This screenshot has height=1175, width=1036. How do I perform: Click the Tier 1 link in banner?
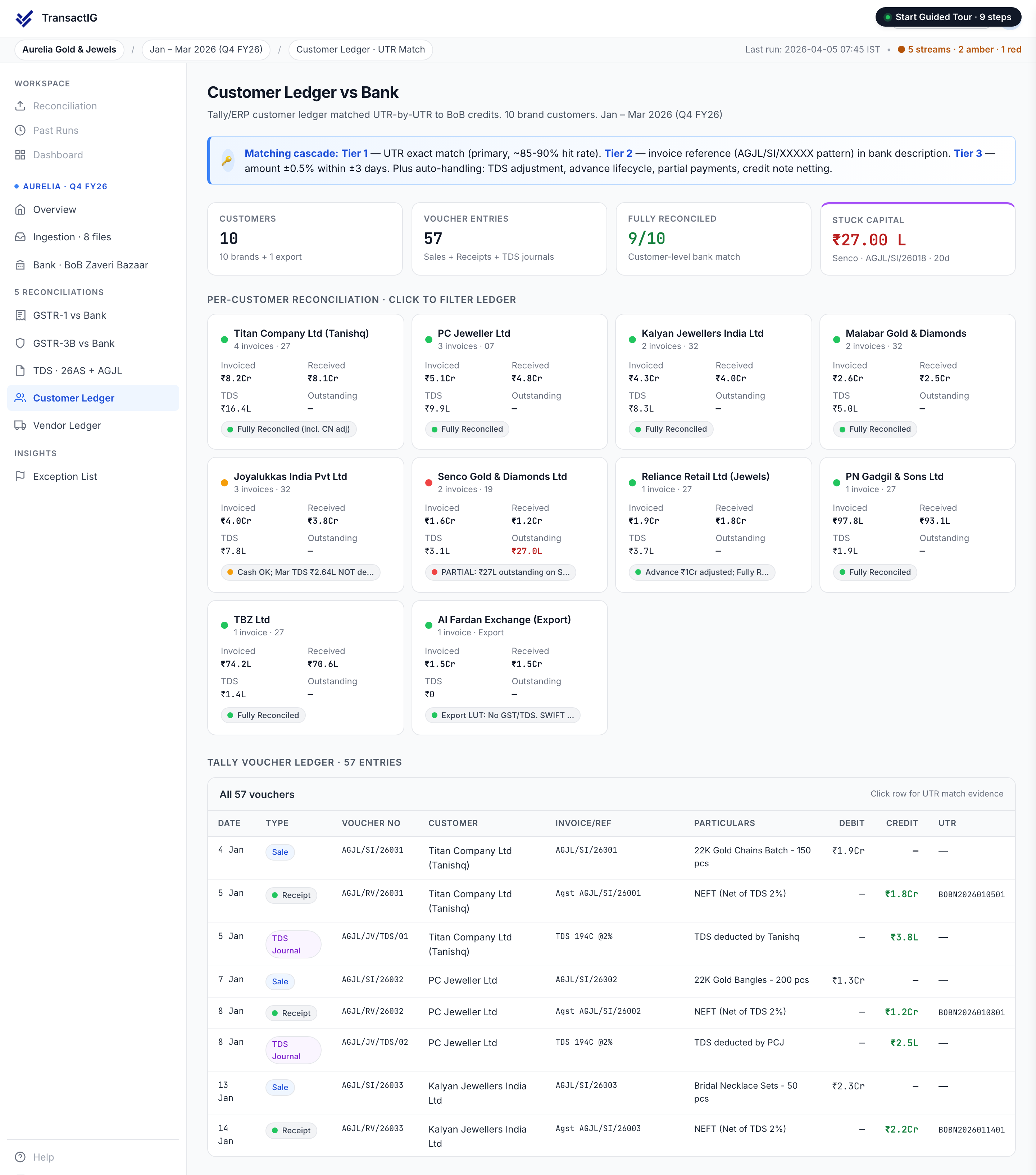(354, 154)
